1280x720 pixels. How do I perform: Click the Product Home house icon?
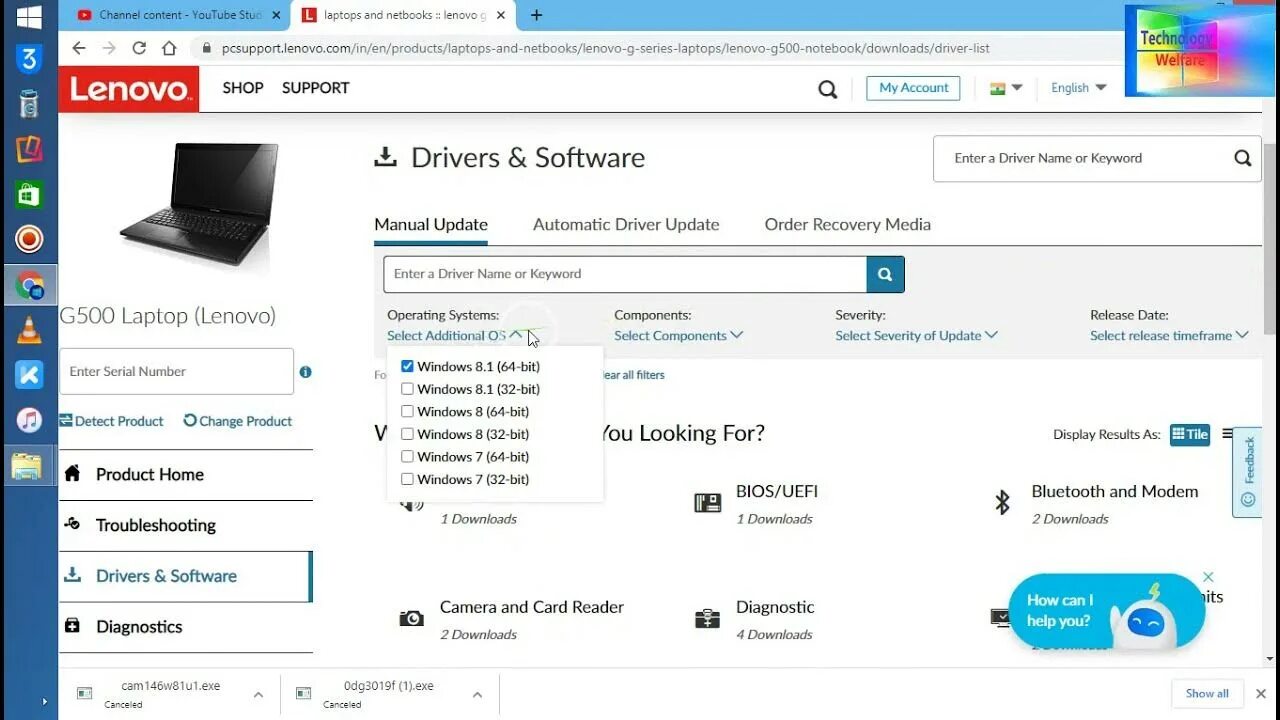click(x=72, y=474)
